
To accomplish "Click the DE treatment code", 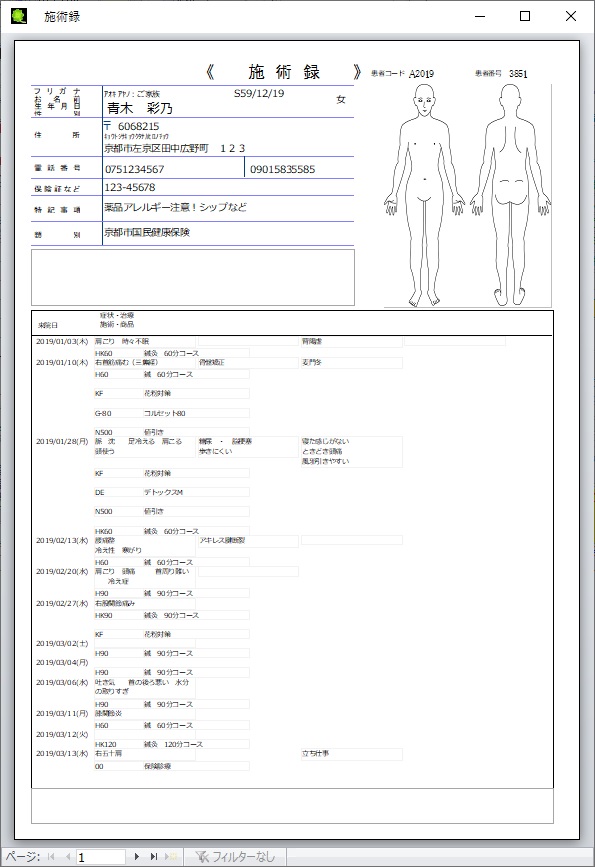I will pyautogui.click(x=100, y=492).
